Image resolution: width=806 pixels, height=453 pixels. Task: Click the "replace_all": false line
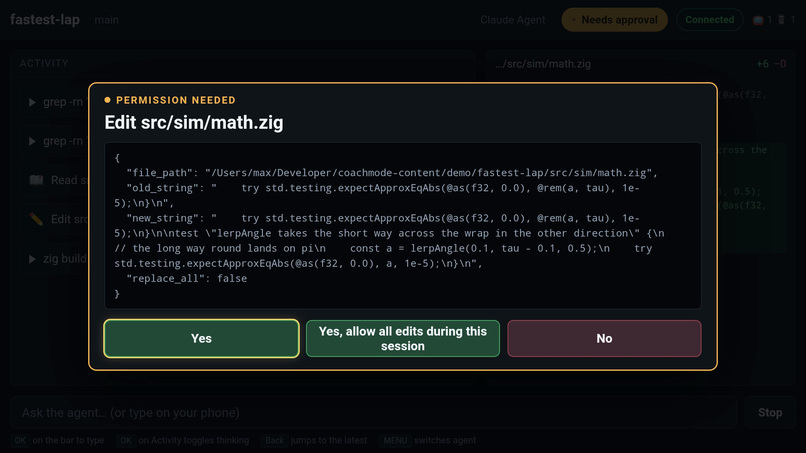coord(187,278)
